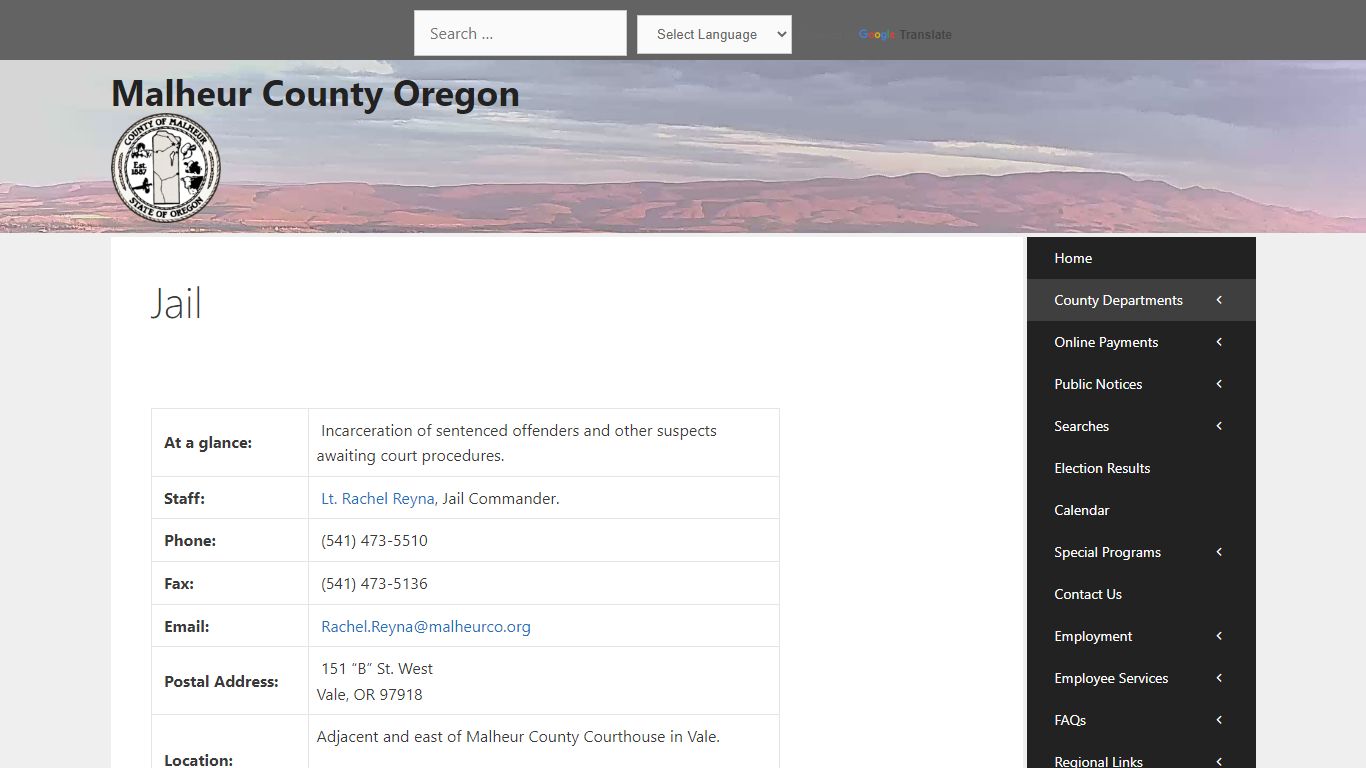Image resolution: width=1366 pixels, height=768 pixels.
Task: Expand the Employment submenu arrow
Action: point(1219,636)
